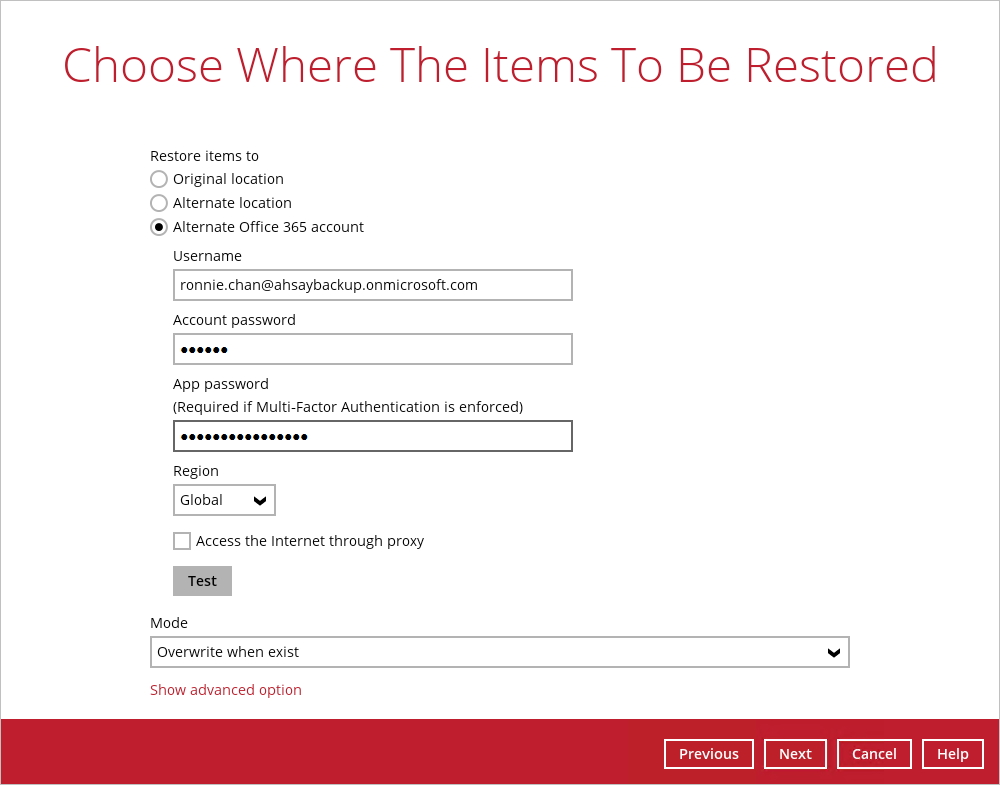Proceed with the Next button
Viewport: 1000px width, 785px height.
795,754
